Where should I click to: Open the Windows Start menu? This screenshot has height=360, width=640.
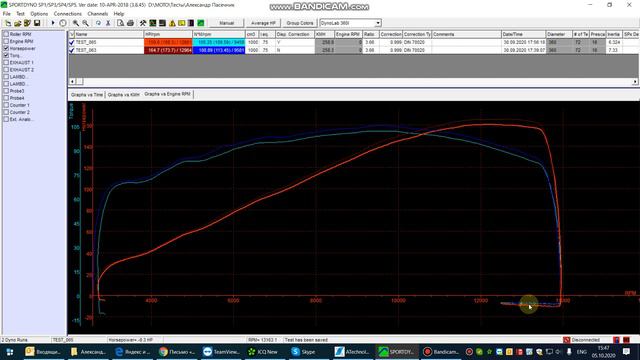pyautogui.click(x=10, y=352)
